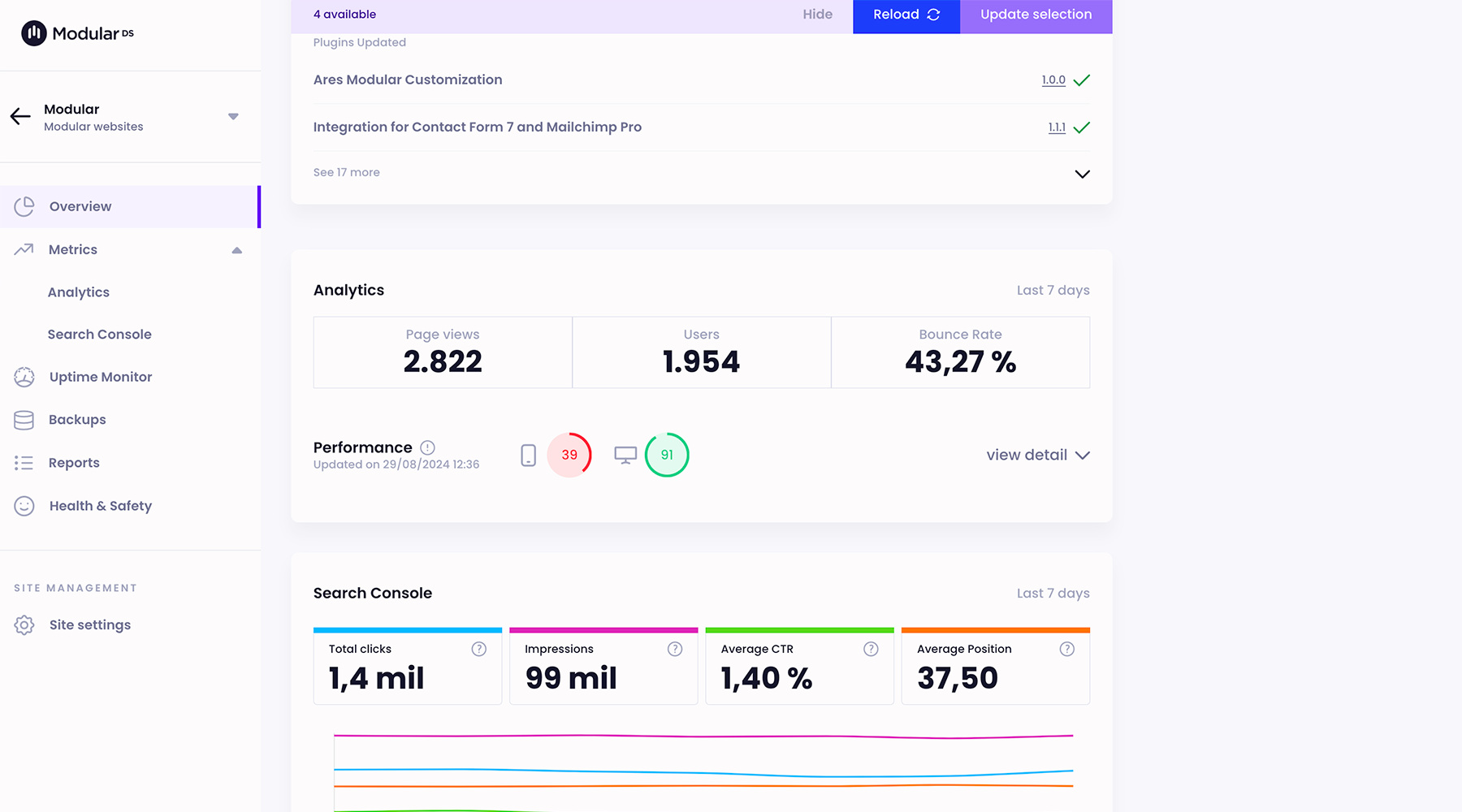Click the back arrow beside Modular websites
This screenshot has height=812, width=1462.
(x=20, y=116)
